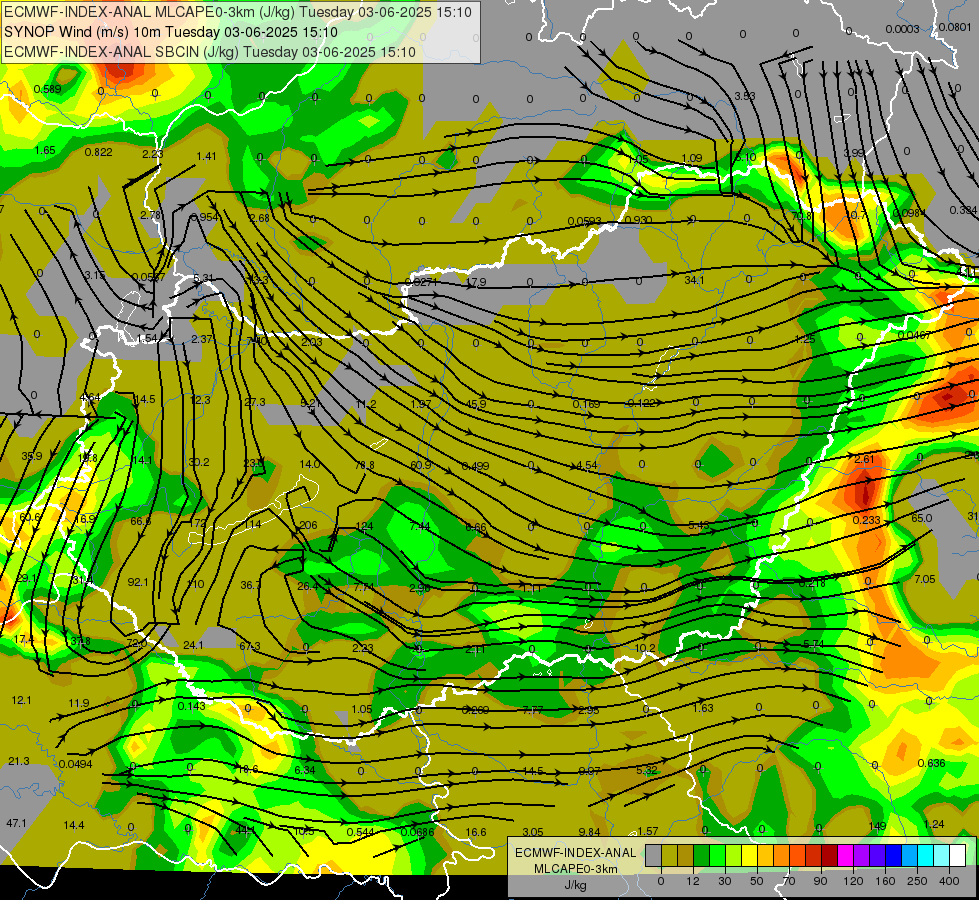Screen dimensions: 979x900
Task: Click the legend tick label 70
Action: tap(789, 881)
